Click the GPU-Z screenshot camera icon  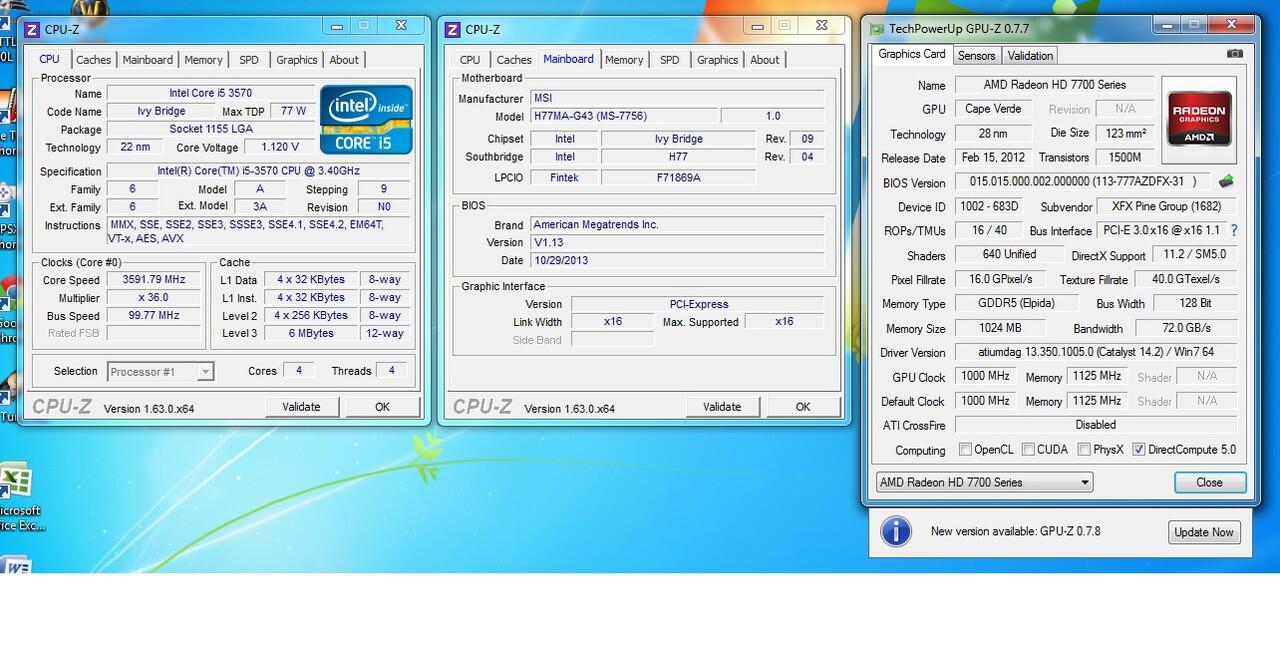[1234, 54]
